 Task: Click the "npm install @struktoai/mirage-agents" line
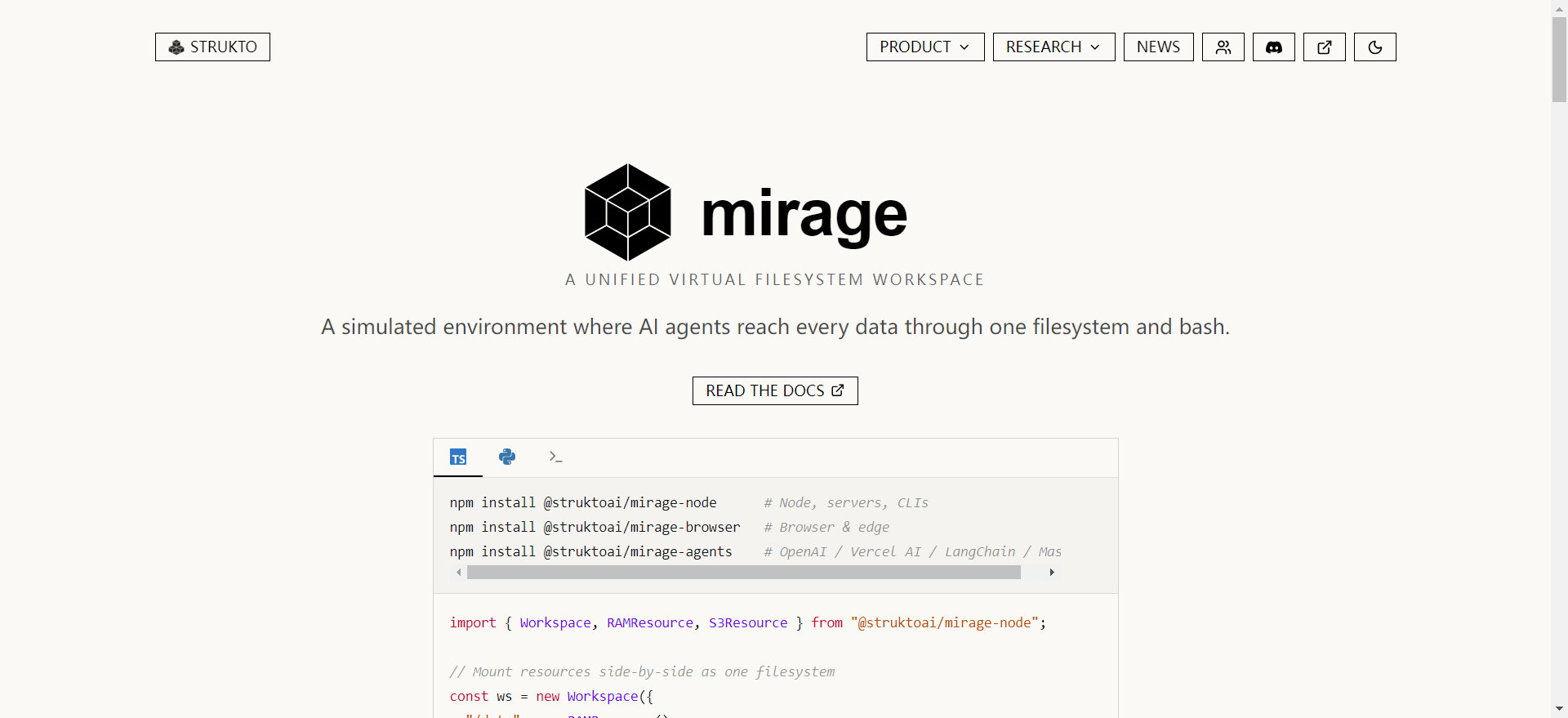pos(590,551)
